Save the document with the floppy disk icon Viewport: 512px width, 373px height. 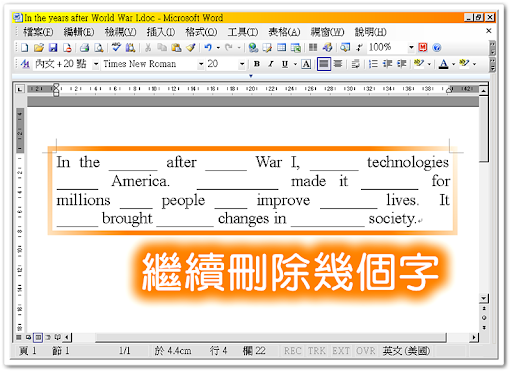[53, 48]
